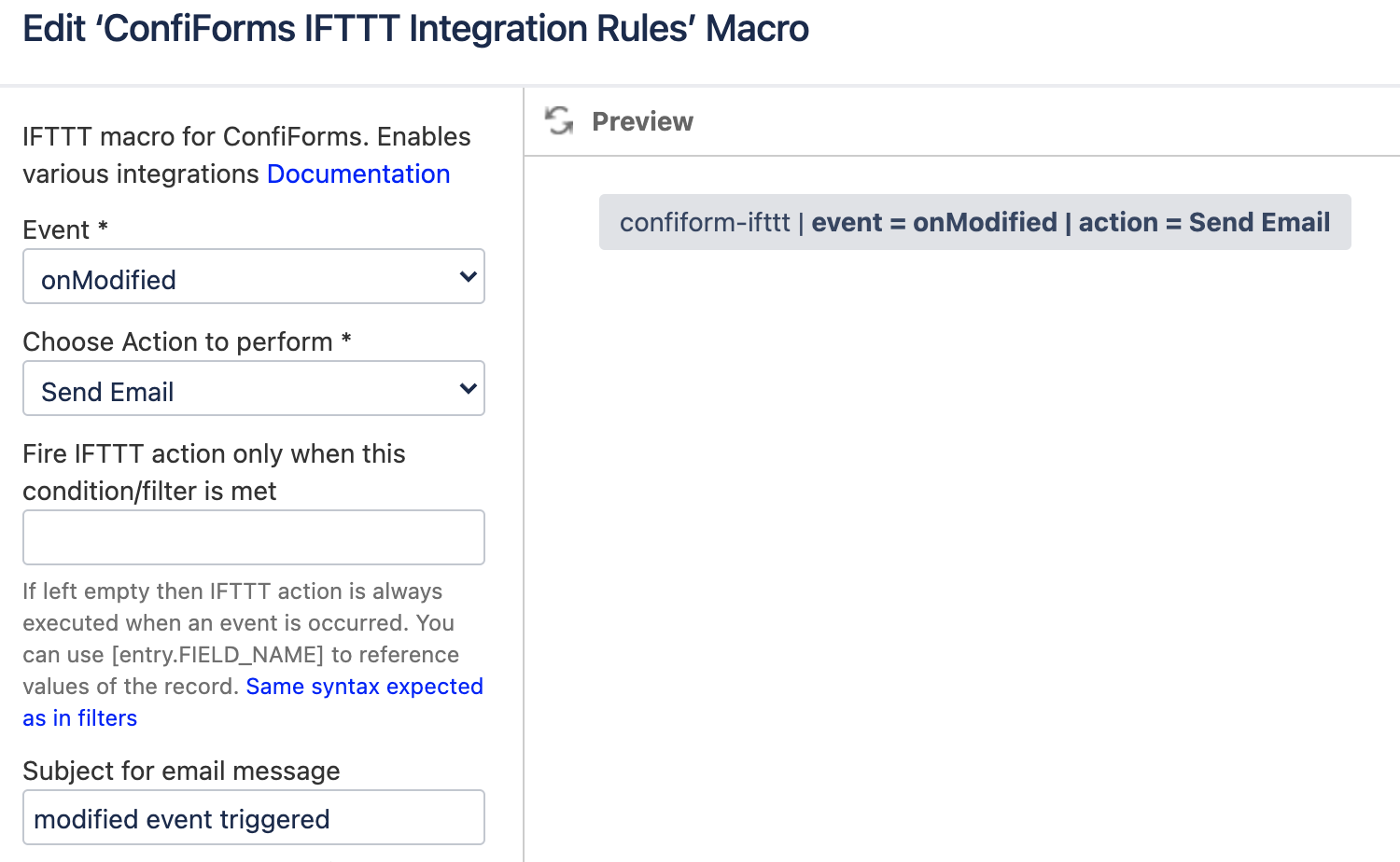Click the refresh preview icon
1400x862 pixels.
point(559,121)
